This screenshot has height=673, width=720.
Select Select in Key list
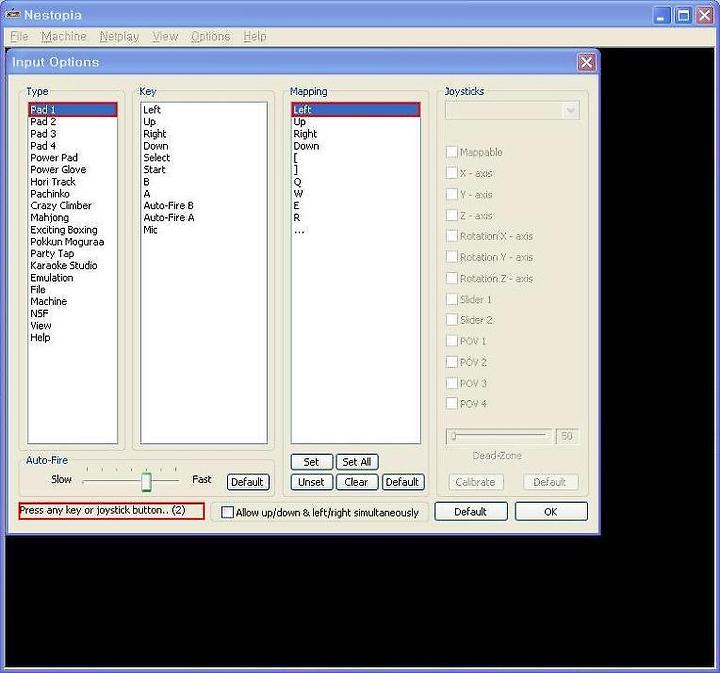pyautogui.click(x=203, y=157)
